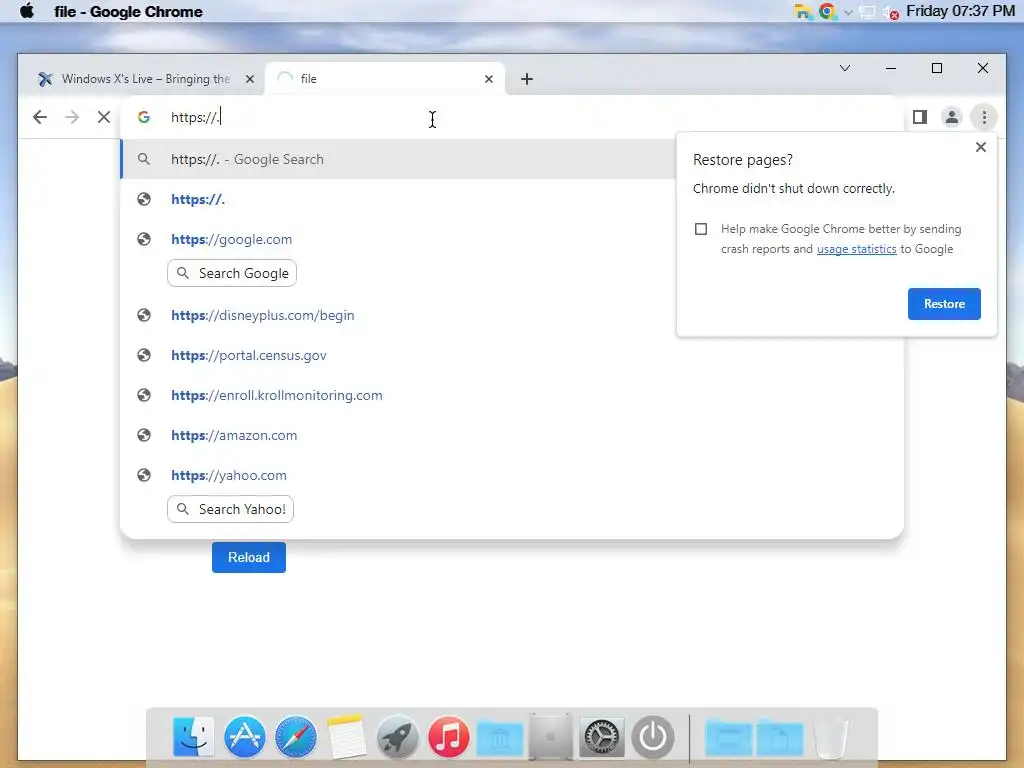Open the usage statistics link
The image size is (1024, 768).
click(x=856, y=249)
